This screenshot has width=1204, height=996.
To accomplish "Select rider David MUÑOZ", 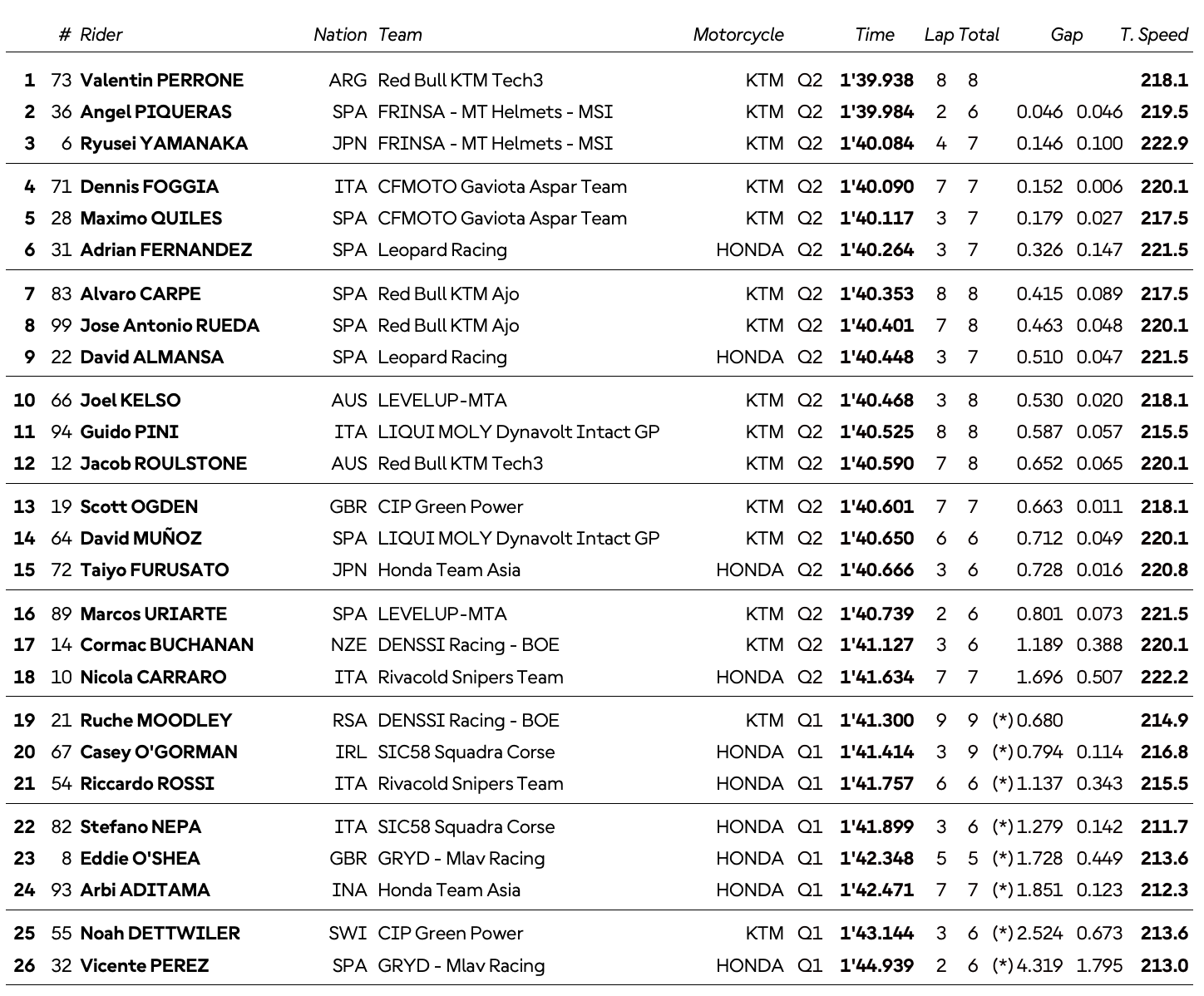I will [141, 539].
